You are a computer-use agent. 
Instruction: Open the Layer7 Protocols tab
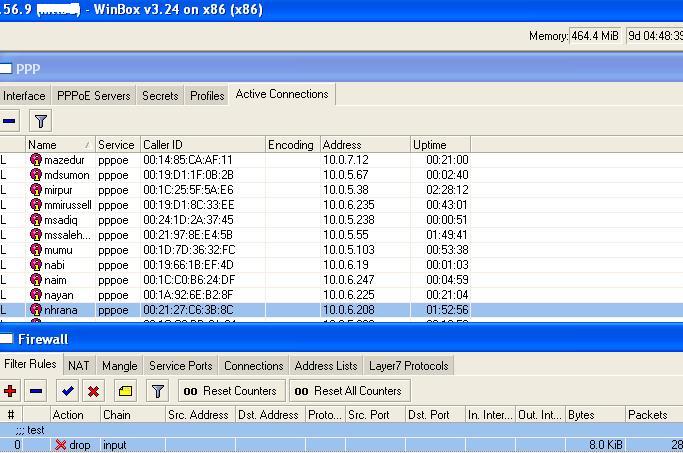point(409,366)
